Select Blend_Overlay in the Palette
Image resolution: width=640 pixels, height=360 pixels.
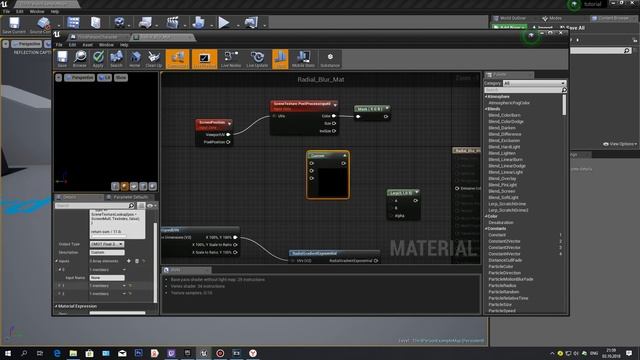(x=502, y=178)
